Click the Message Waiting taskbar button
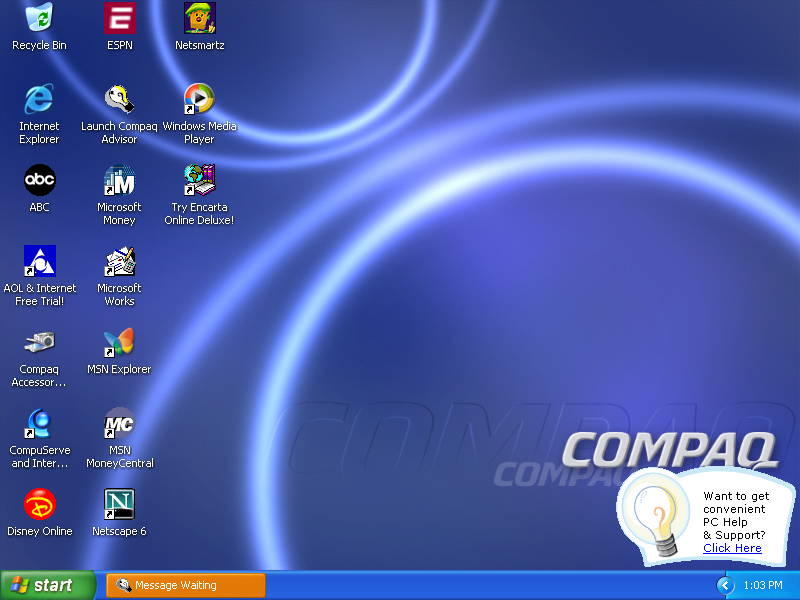The width and height of the screenshot is (800, 600). coord(186,585)
